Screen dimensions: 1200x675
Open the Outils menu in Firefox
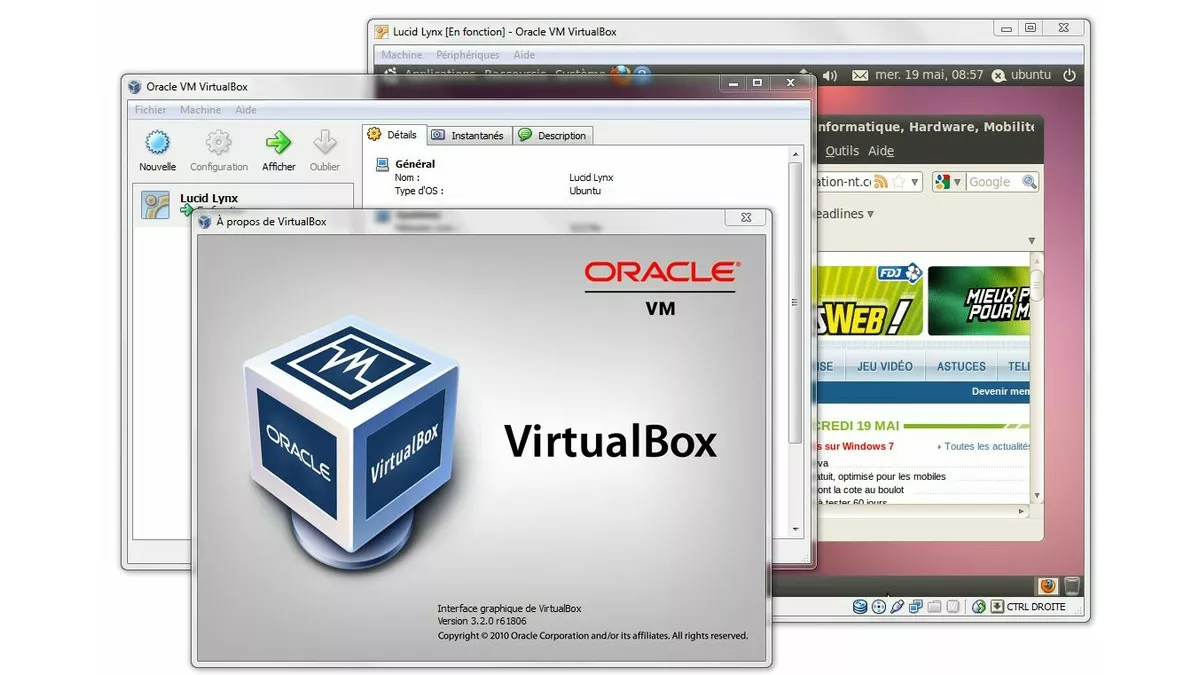tap(842, 151)
